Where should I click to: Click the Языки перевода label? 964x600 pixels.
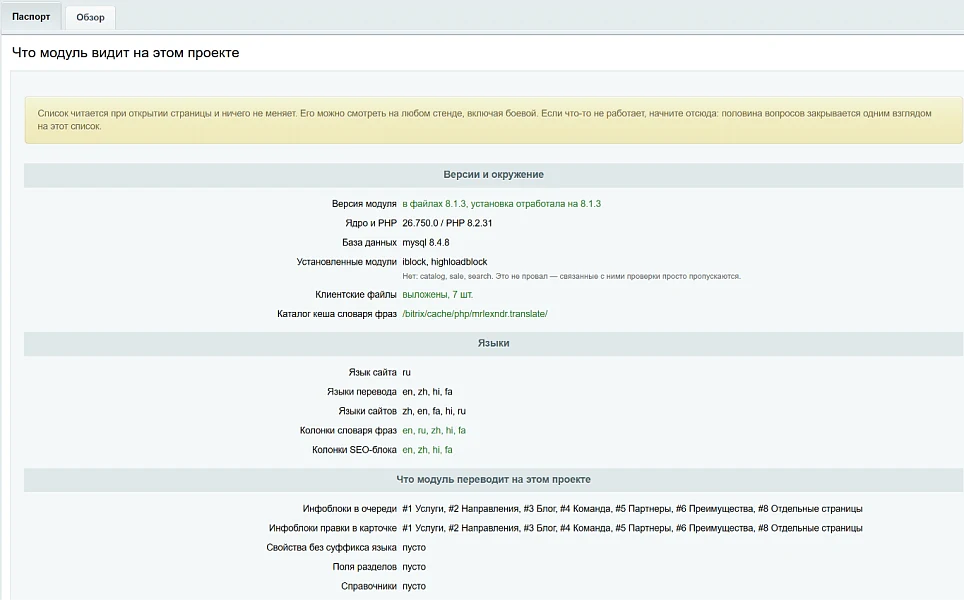point(362,392)
